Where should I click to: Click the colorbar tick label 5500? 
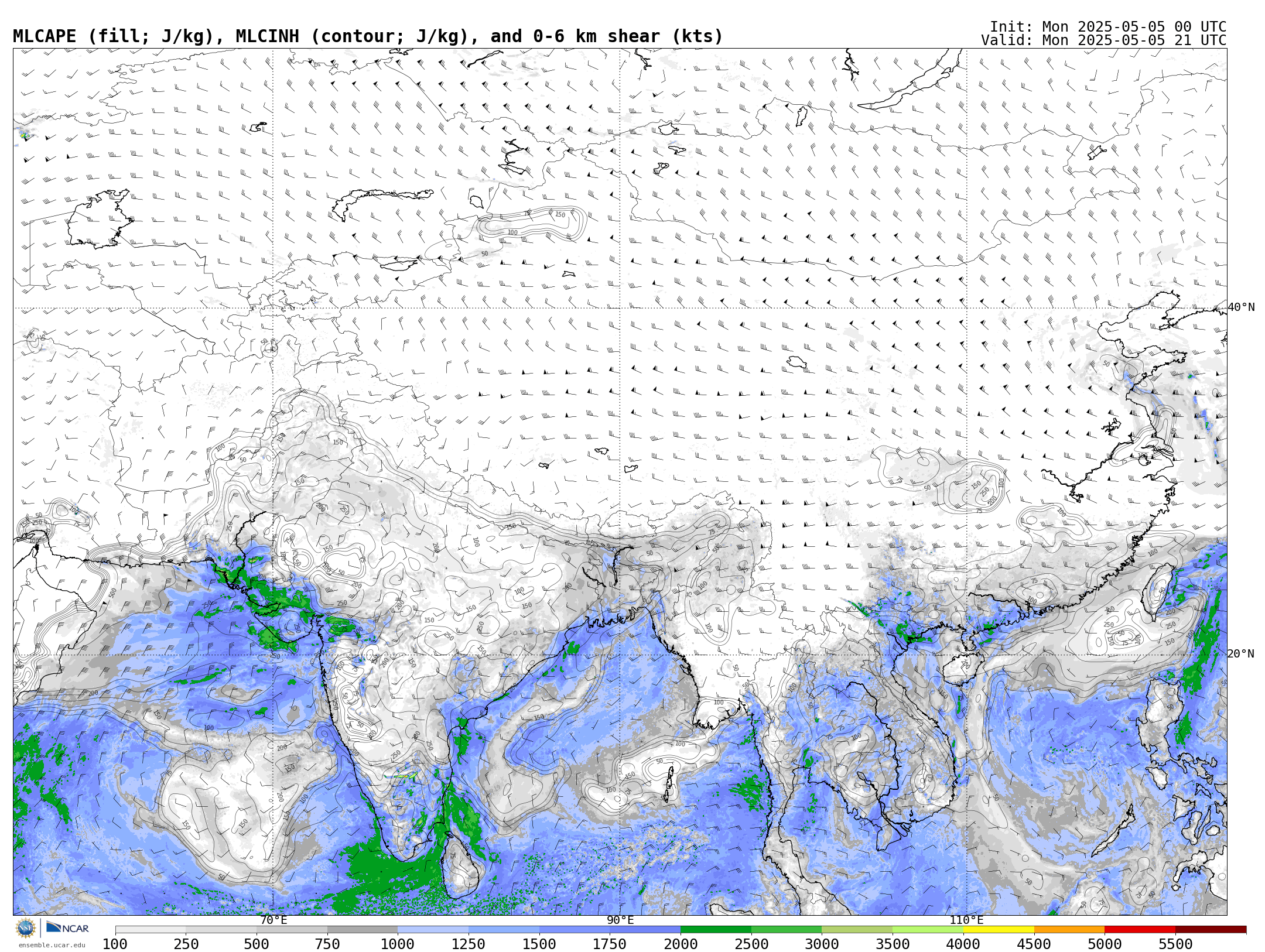1175,944
